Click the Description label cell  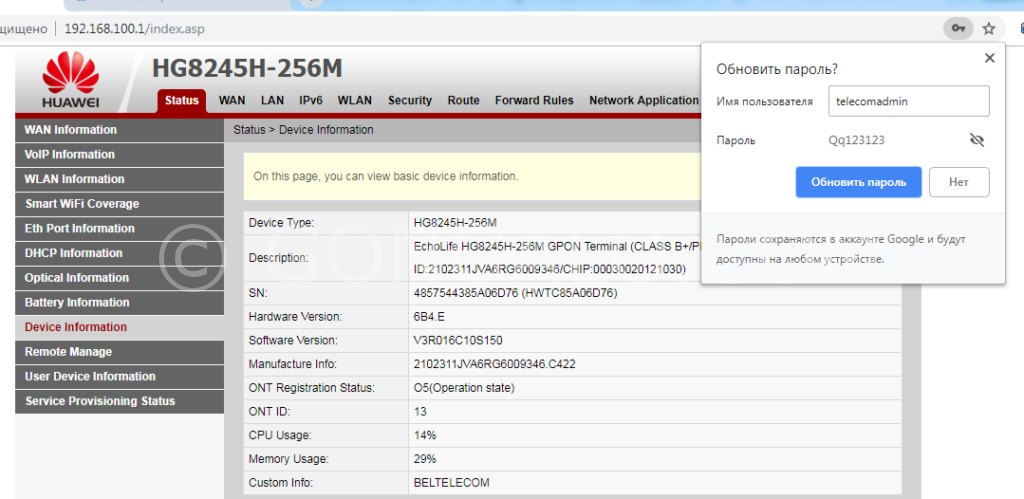[326, 258]
